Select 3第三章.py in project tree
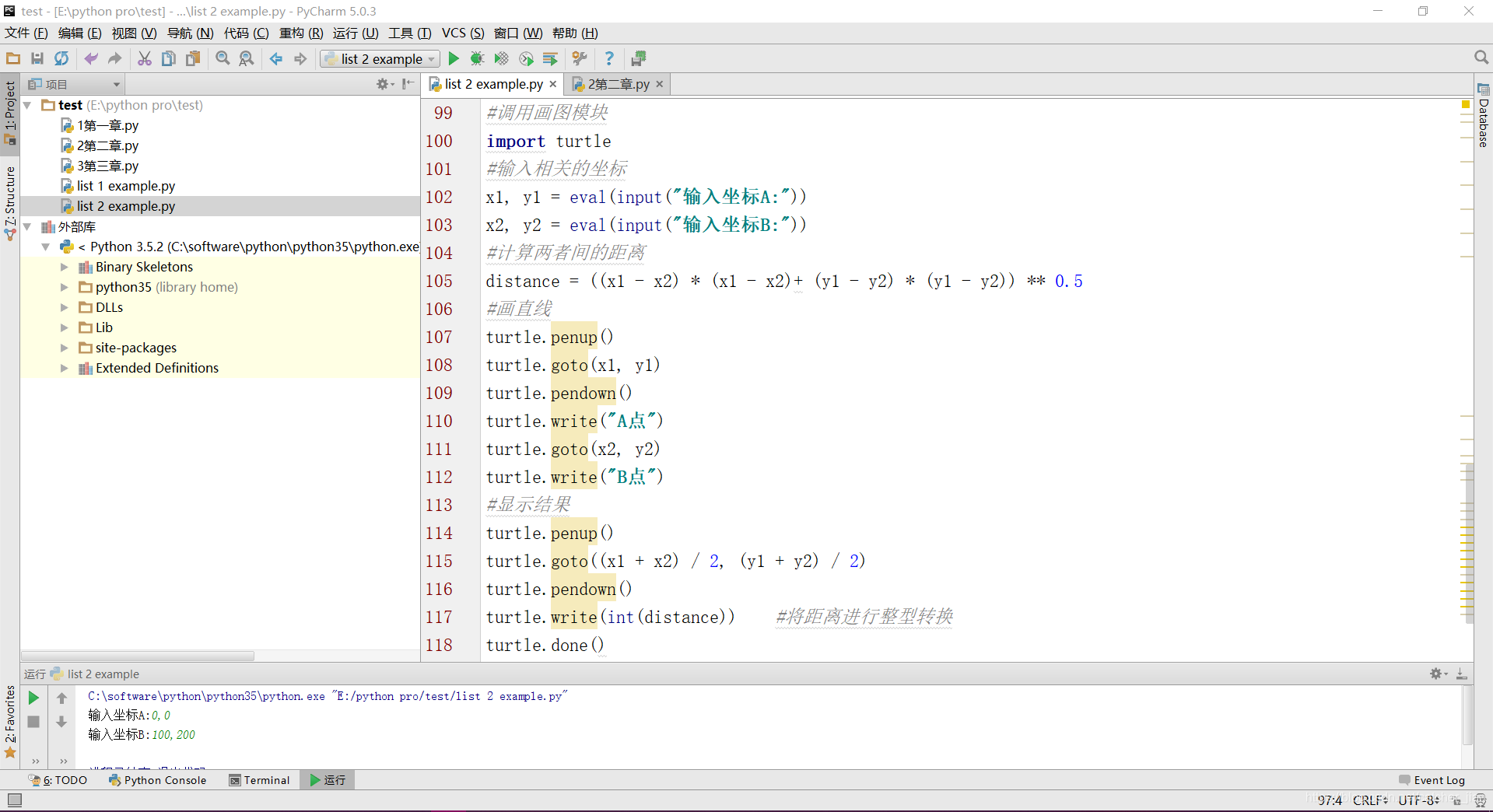 click(x=107, y=166)
